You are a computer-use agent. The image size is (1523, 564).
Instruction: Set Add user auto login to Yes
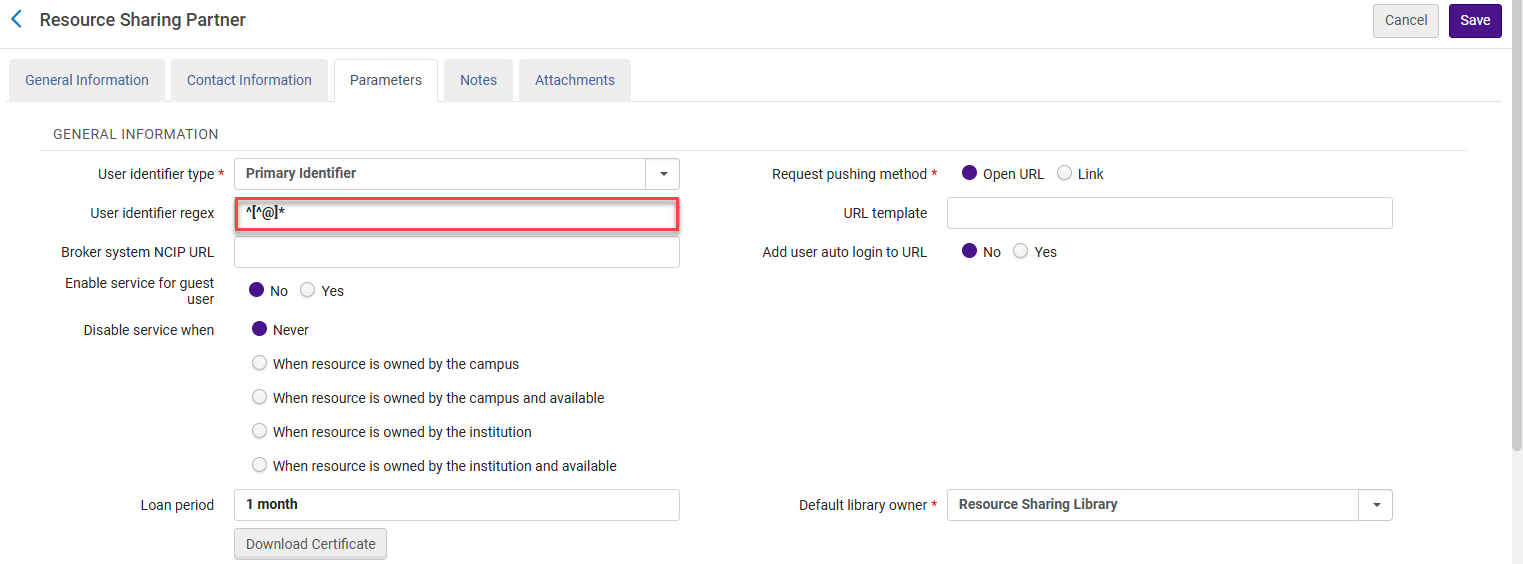1020,251
